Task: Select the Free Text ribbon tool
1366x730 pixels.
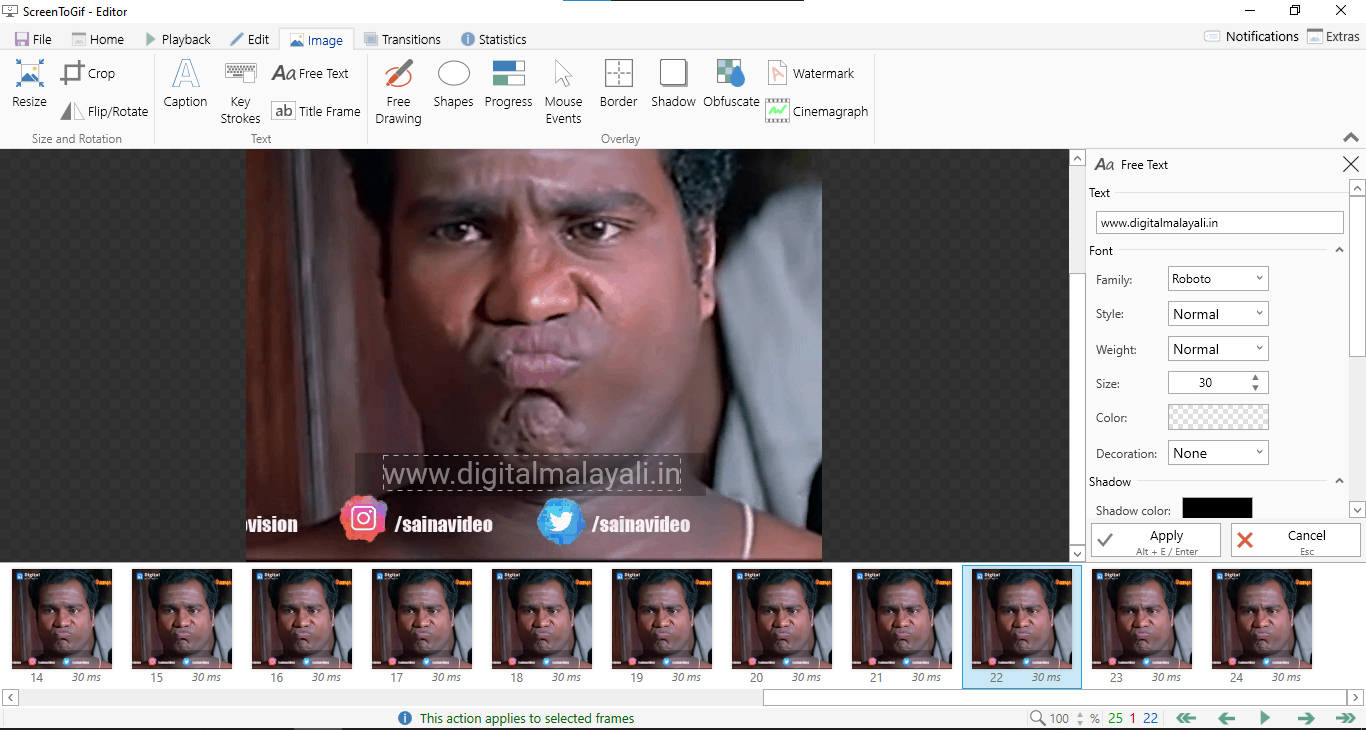Action: click(310, 73)
